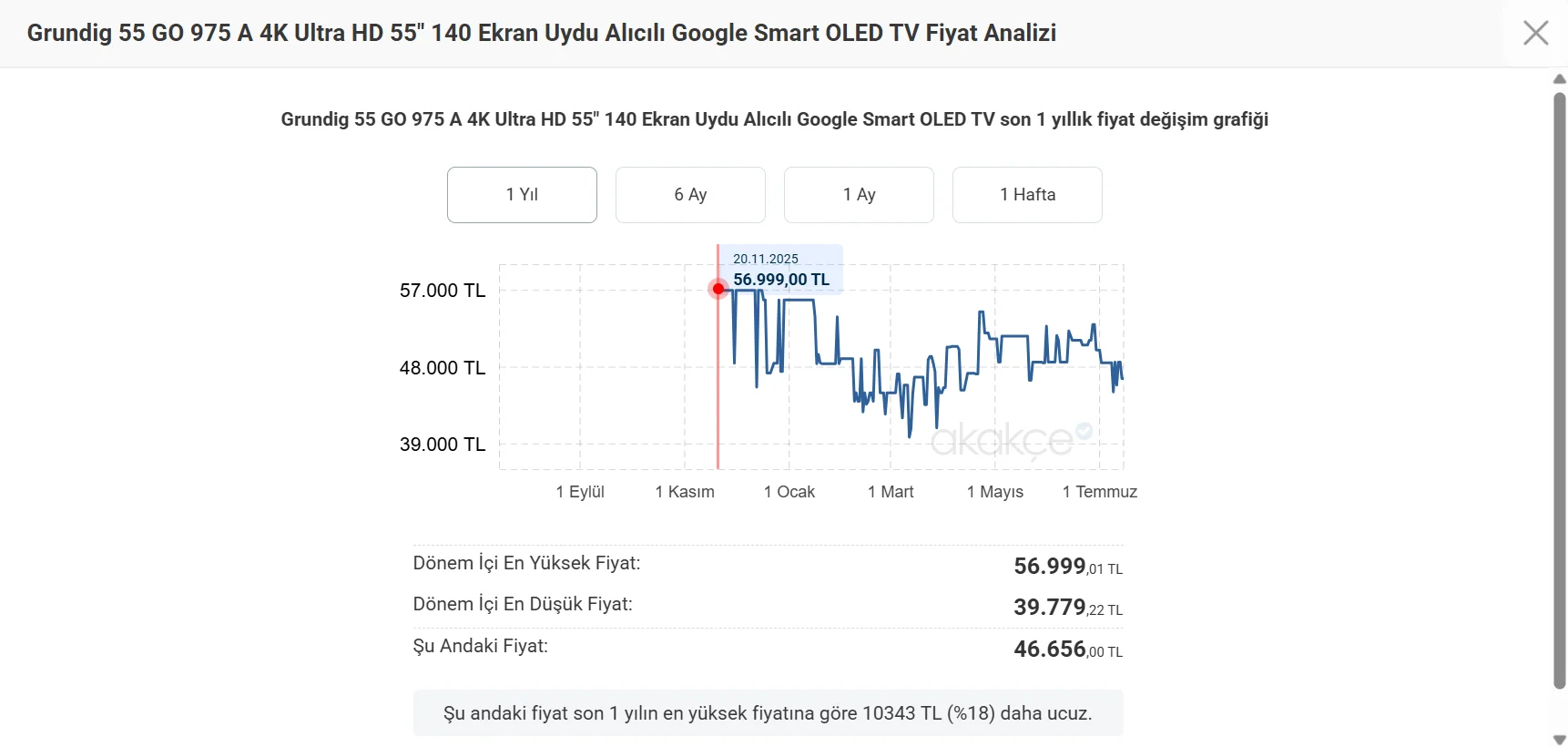The image size is (1568, 747).
Task: Select the 1 Yıl time range
Action: pos(522,195)
